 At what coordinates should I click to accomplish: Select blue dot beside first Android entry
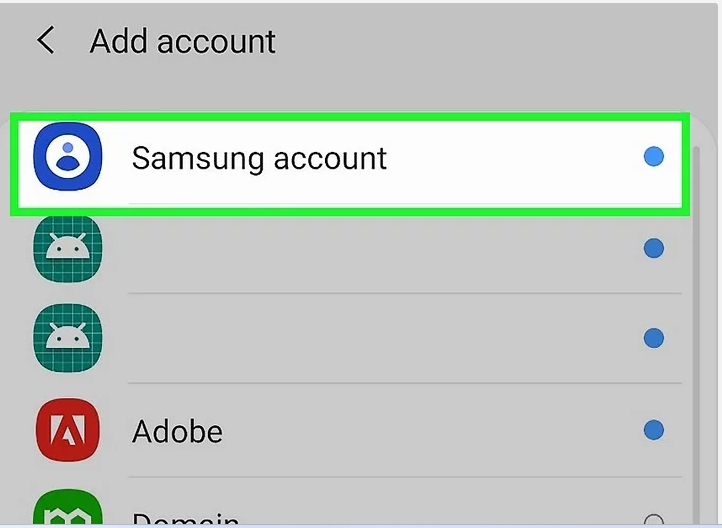click(653, 248)
